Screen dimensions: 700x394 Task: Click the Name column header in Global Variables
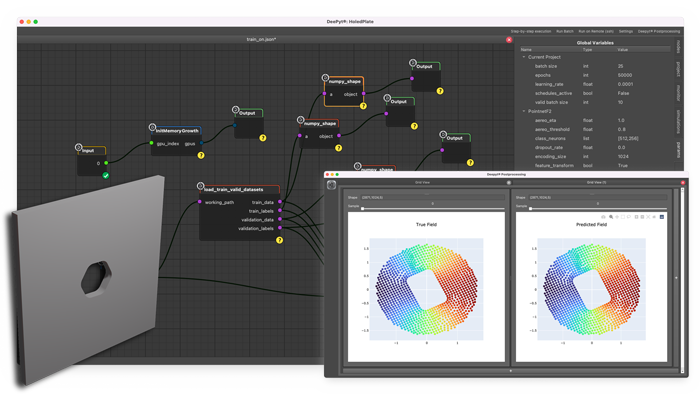pos(526,50)
